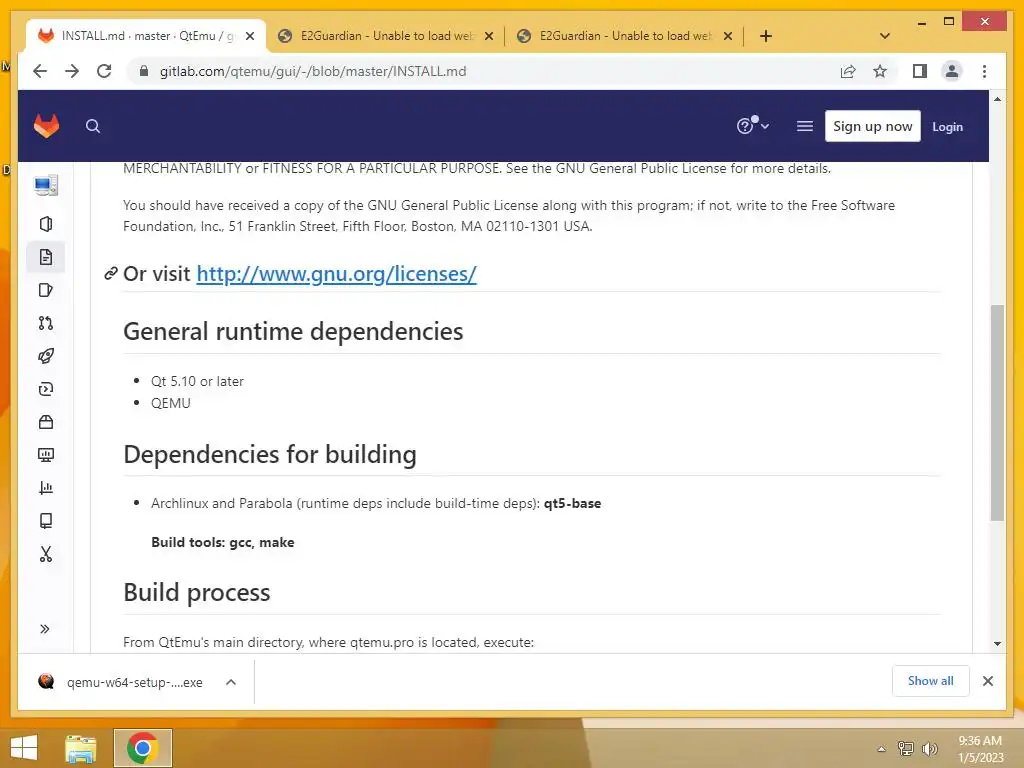Close the third E2Guardian tab
Viewport: 1024px width, 768px height.
coord(728,37)
